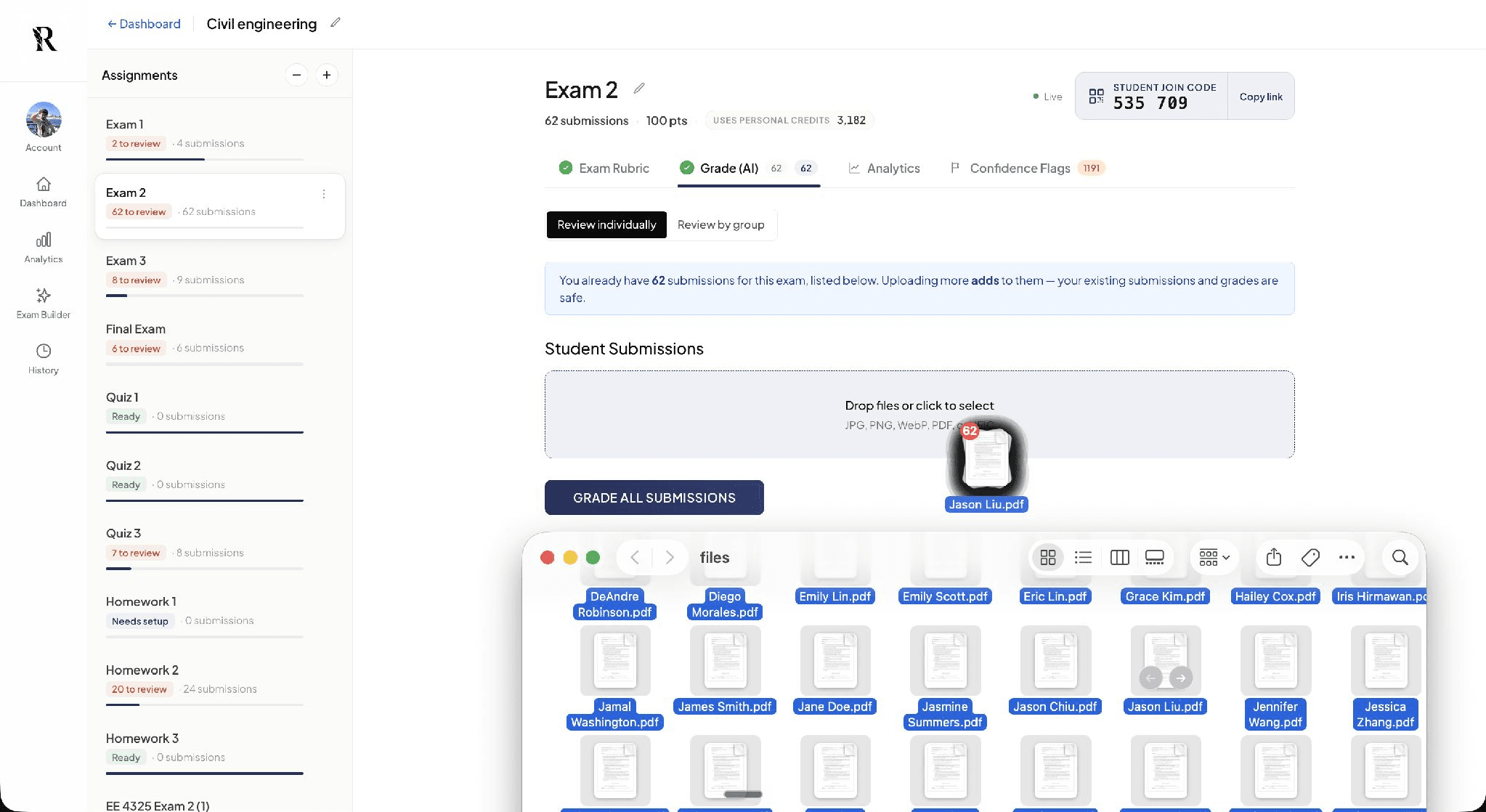Click the 1191 confidence flags count badge
Image resolution: width=1486 pixels, height=812 pixels.
click(1091, 168)
